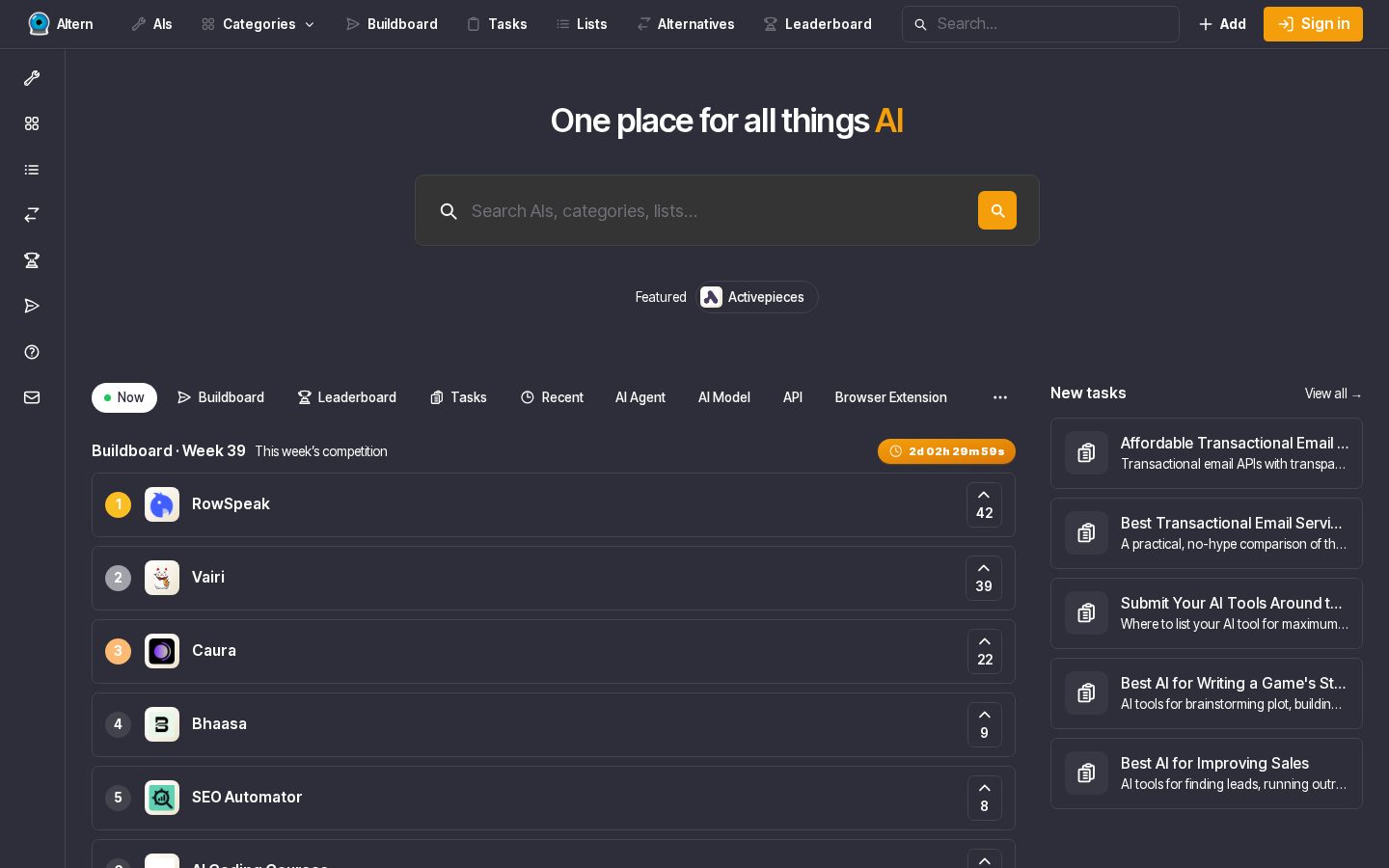This screenshot has width=1389, height=868.
Task: Open Tasks in top navigation
Action: [x=497, y=24]
